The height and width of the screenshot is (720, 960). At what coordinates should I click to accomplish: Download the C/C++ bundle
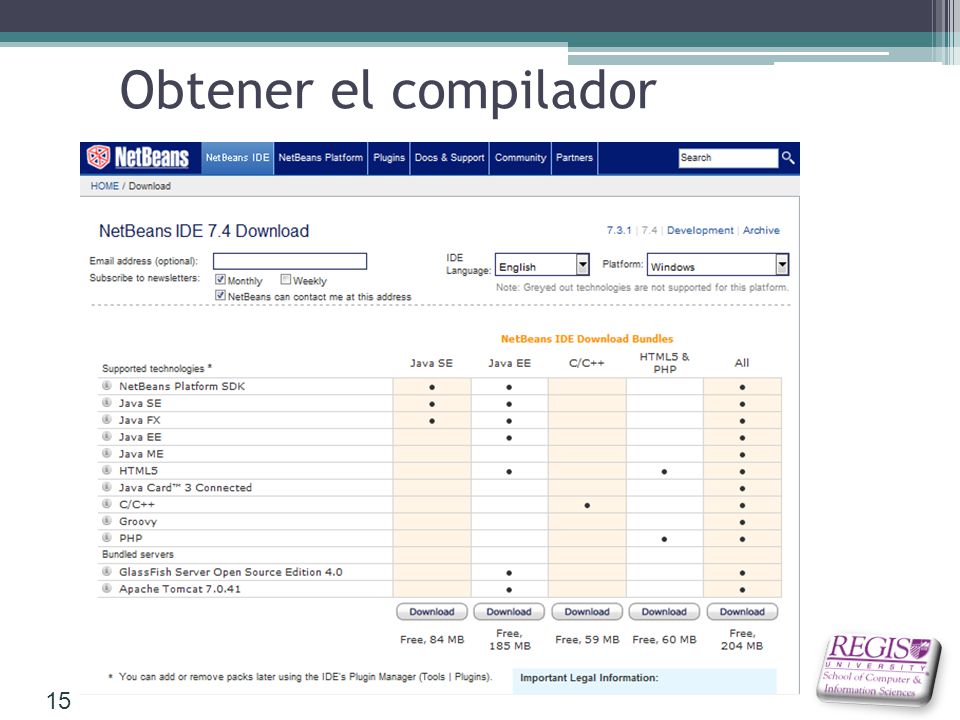coord(587,612)
